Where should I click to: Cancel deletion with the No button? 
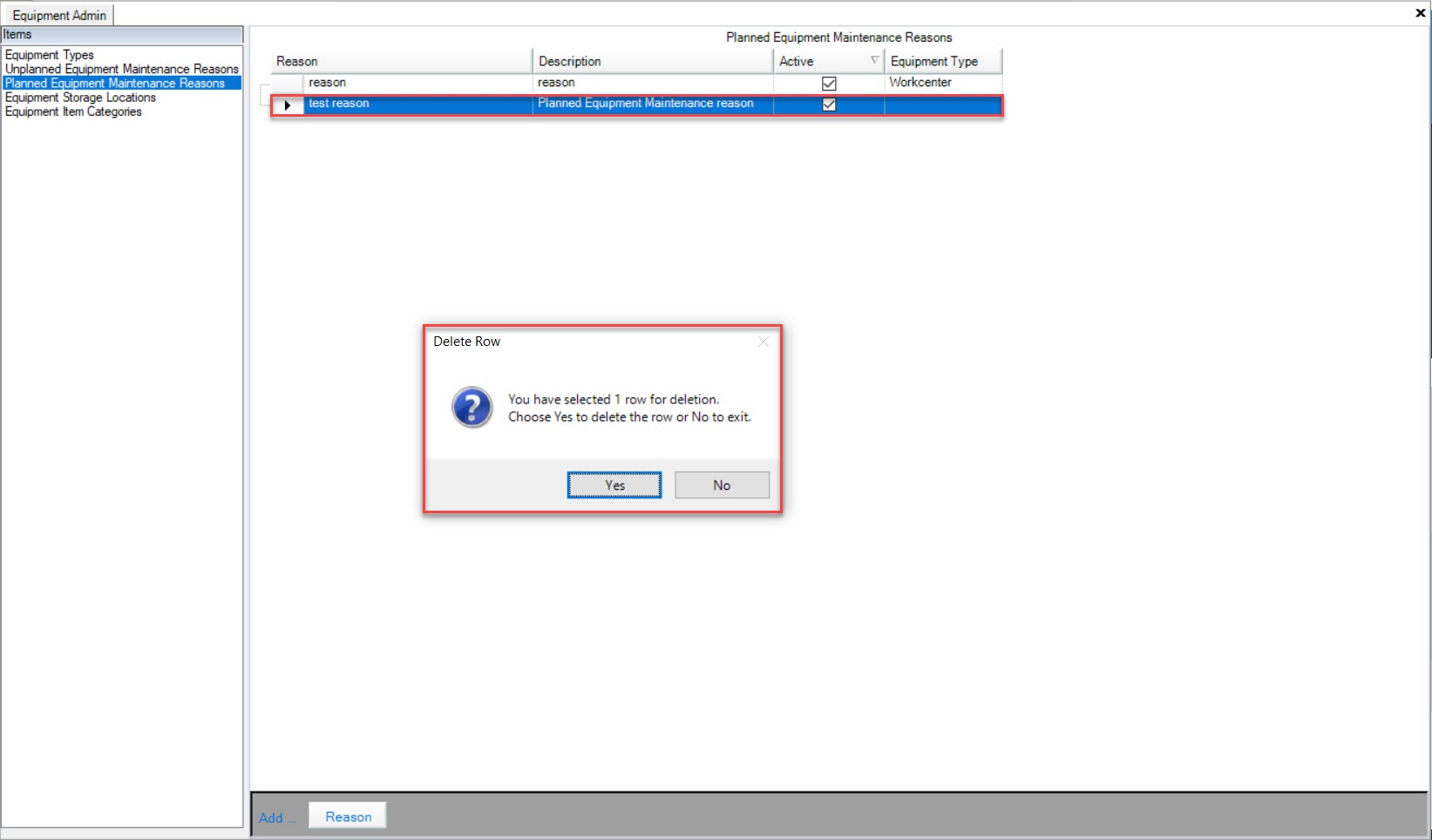pos(722,485)
